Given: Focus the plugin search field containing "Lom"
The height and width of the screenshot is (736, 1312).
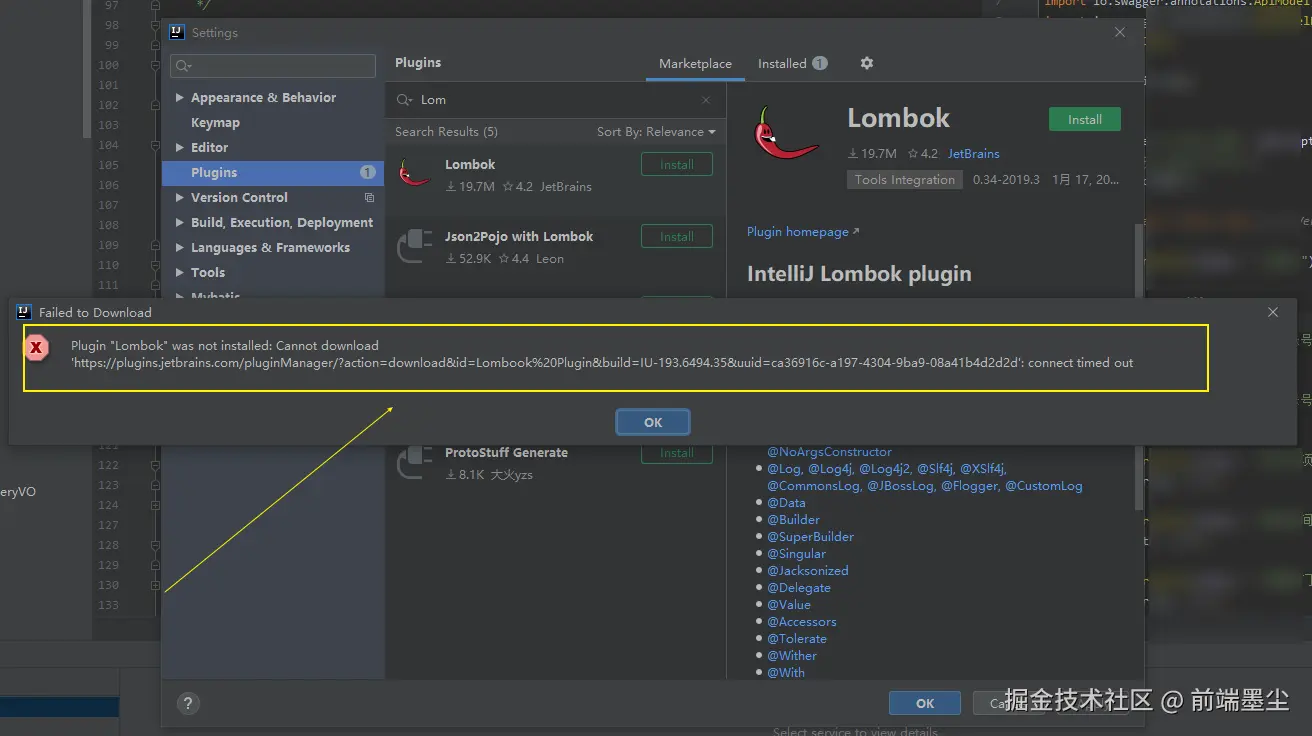Looking at the screenshot, I should (555, 100).
